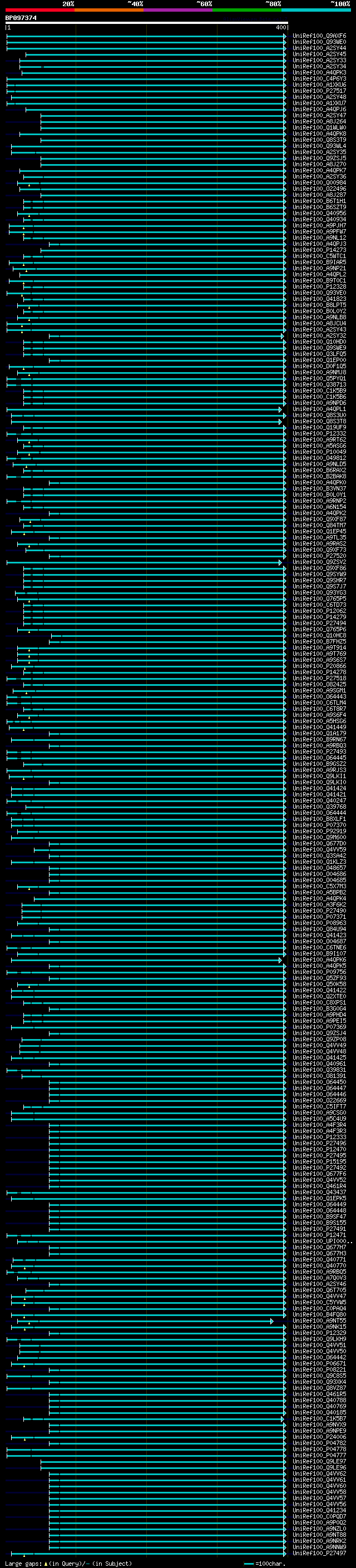Open hit UniRef100_Q40247
356x1568 pixels.
319,800
